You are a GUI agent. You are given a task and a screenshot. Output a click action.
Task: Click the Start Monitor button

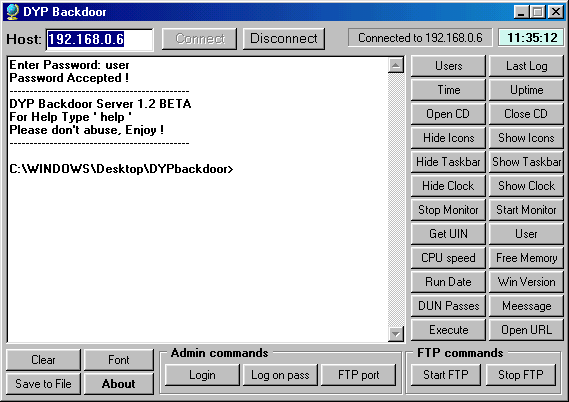(526, 210)
